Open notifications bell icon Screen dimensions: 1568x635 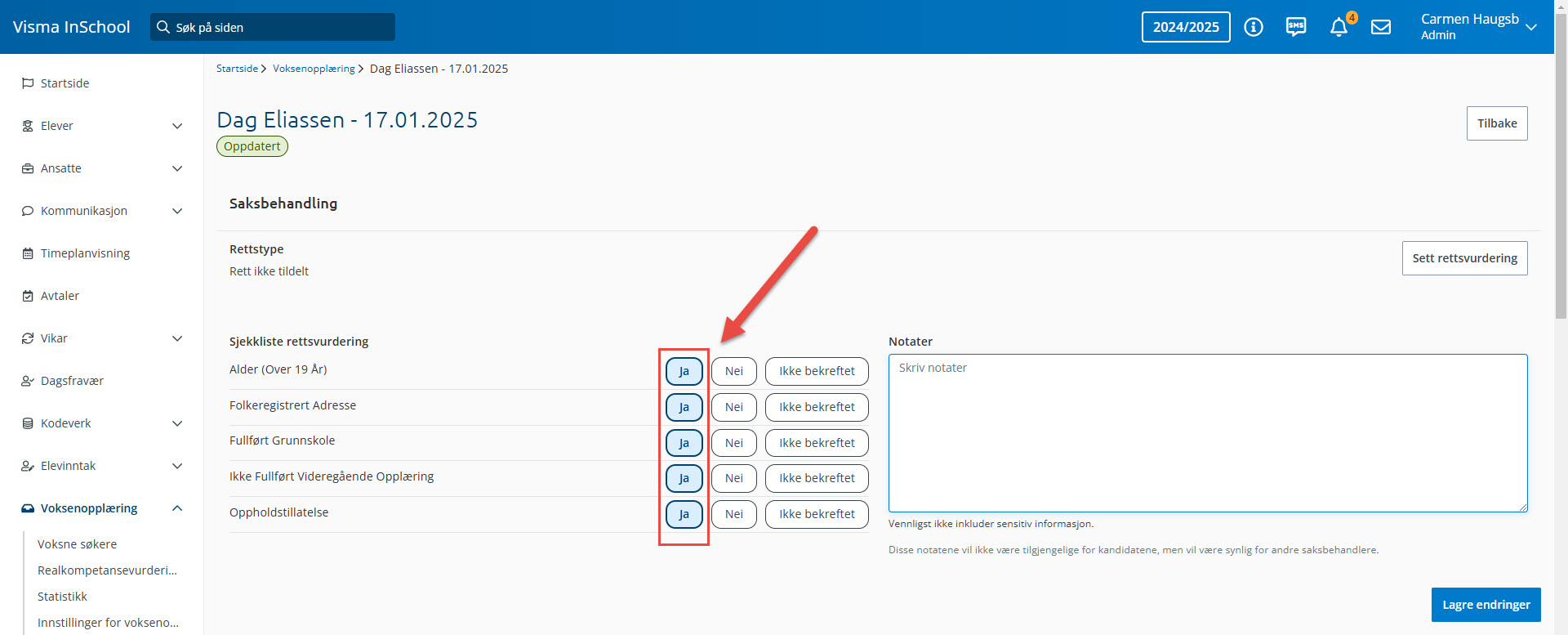click(1339, 28)
